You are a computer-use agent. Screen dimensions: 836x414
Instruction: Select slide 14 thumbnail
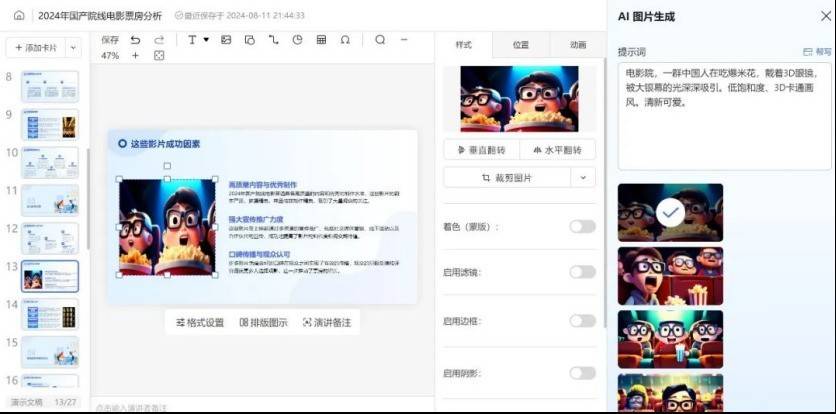click(x=50, y=314)
